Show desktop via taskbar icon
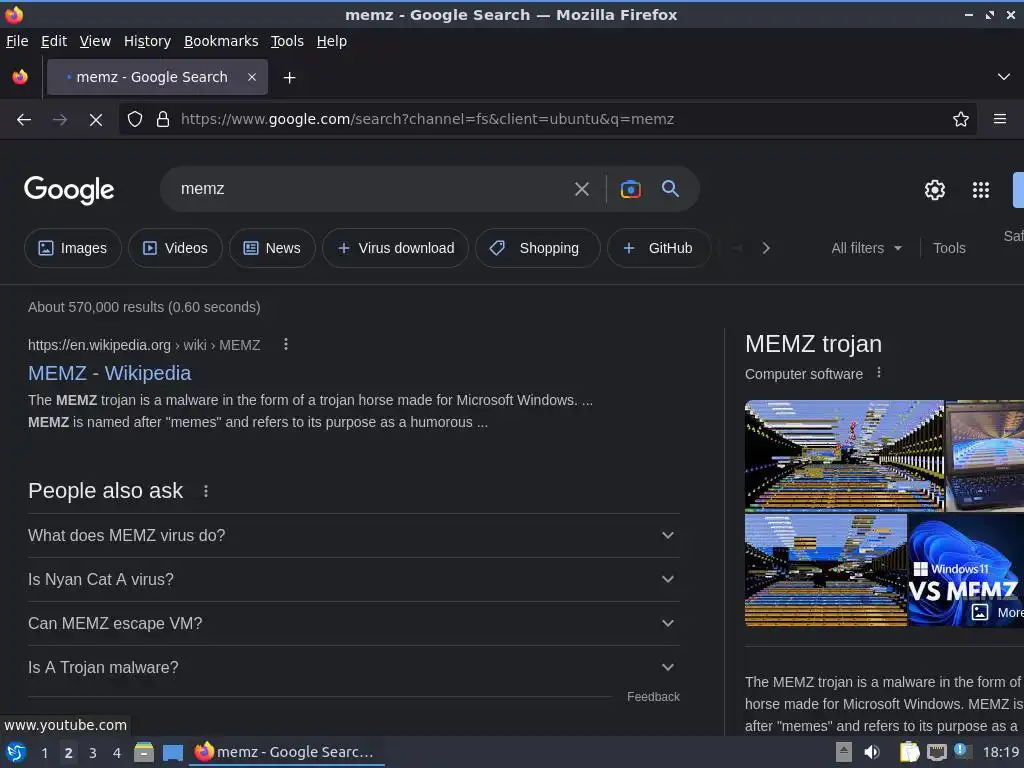Image resolution: width=1024 pixels, height=768 pixels. tap(172, 752)
